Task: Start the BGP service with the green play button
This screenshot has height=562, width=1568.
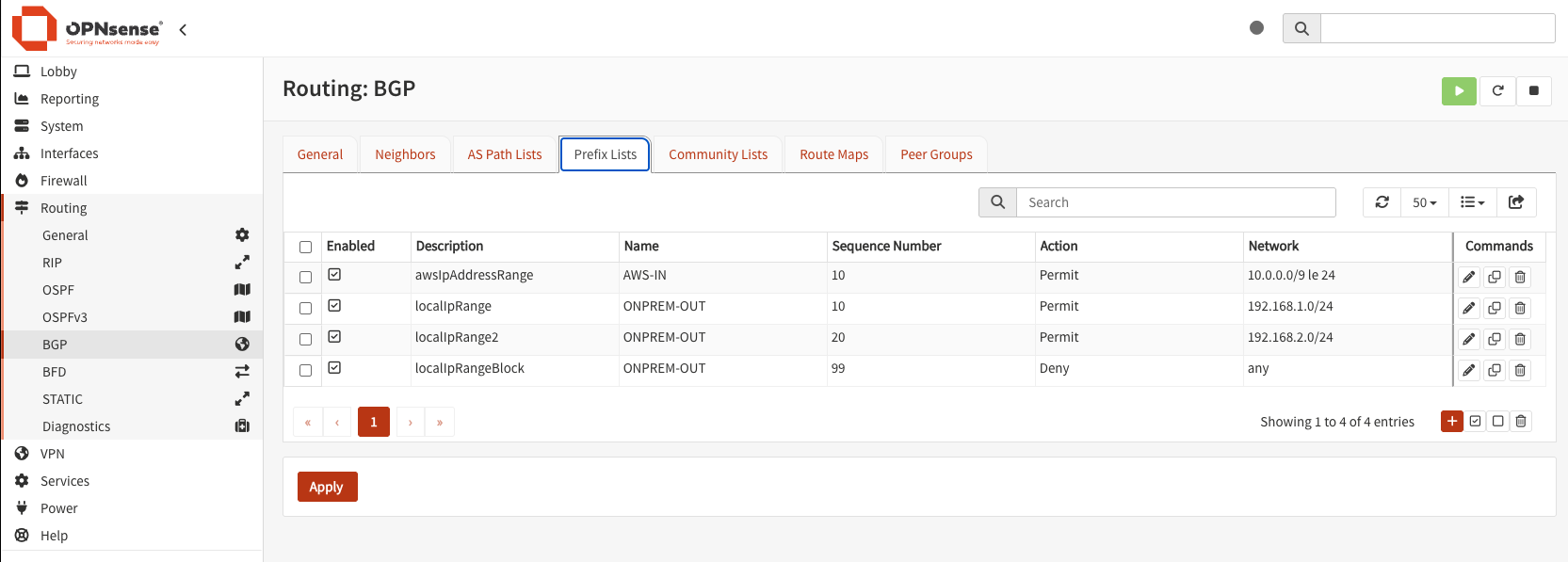Action: [1459, 90]
